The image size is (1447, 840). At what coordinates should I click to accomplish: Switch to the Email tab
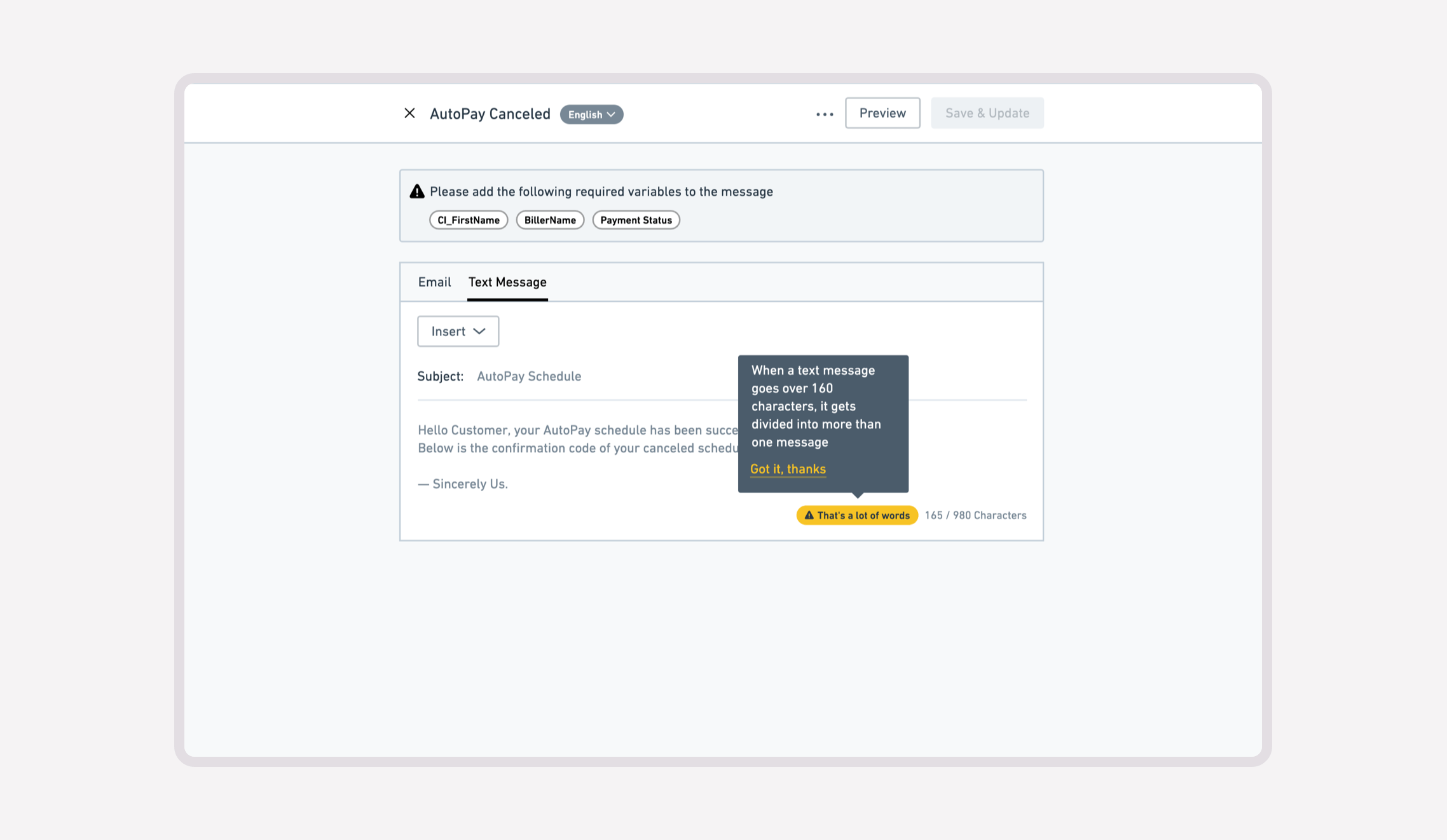pyautogui.click(x=434, y=282)
